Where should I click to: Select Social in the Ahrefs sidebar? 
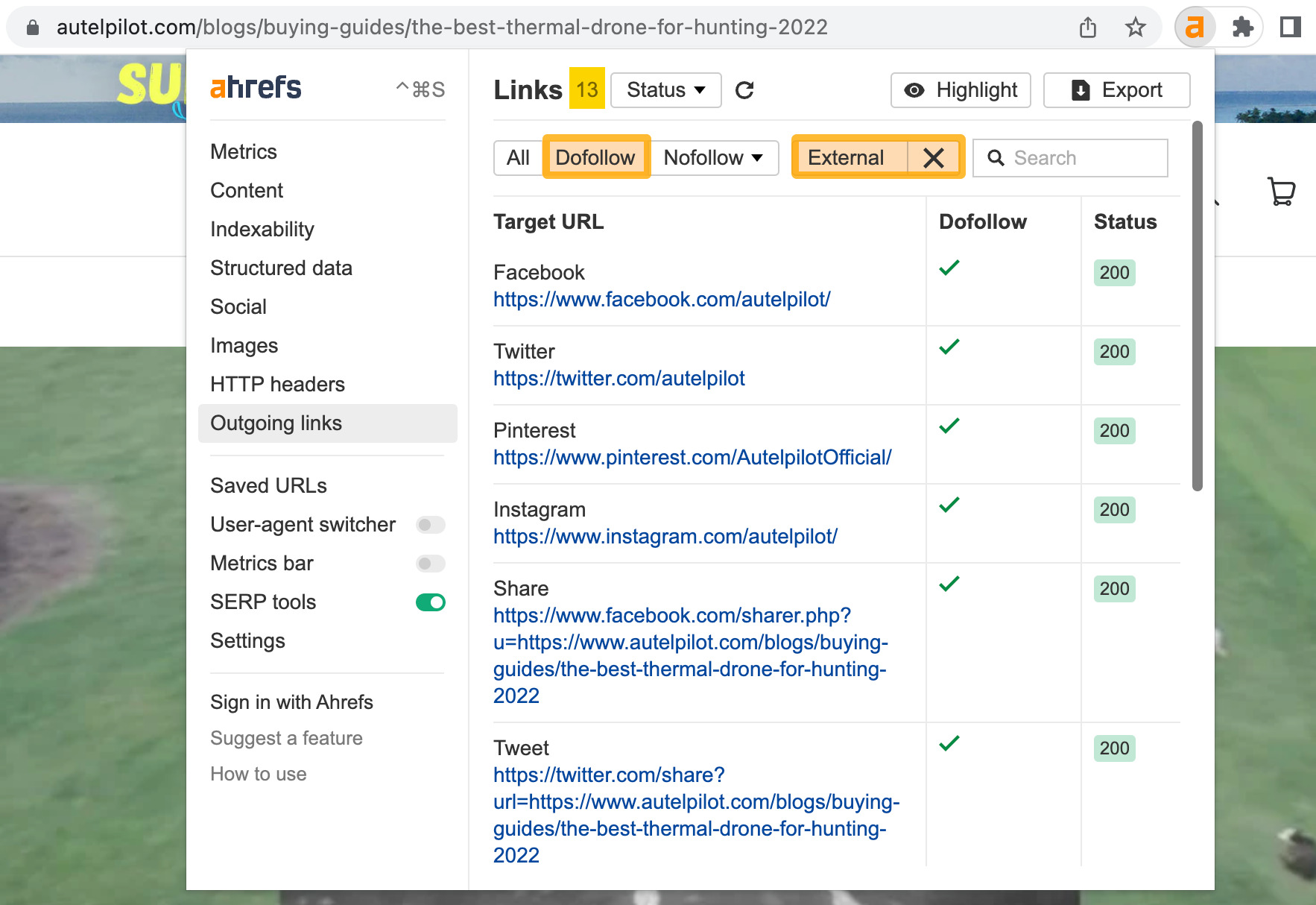(x=238, y=306)
